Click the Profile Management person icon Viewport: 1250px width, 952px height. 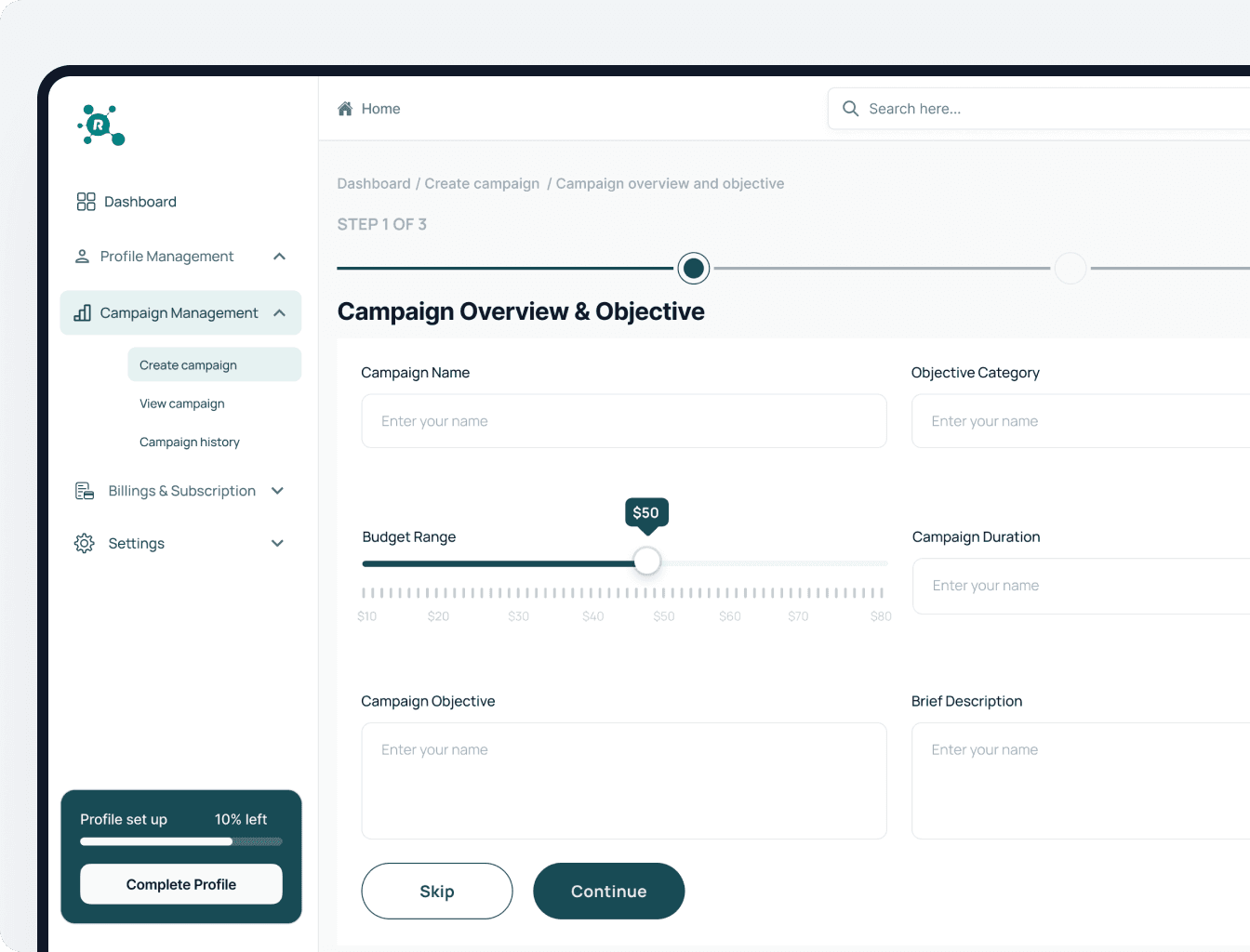pos(82,257)
